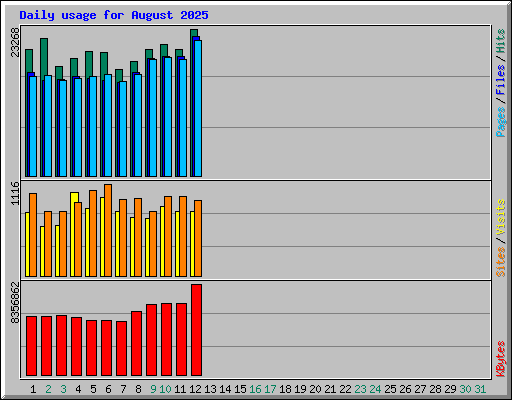Click the Pages legend label

tap(501, 122)
